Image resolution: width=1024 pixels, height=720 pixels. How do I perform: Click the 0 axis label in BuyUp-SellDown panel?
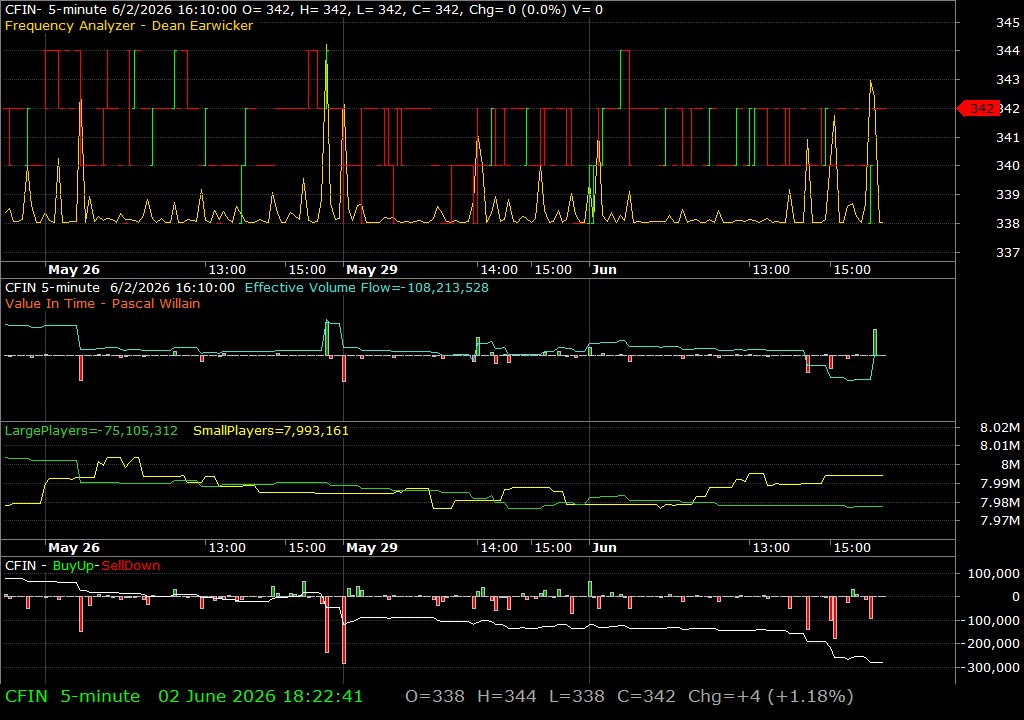(x=1016, y=597)
